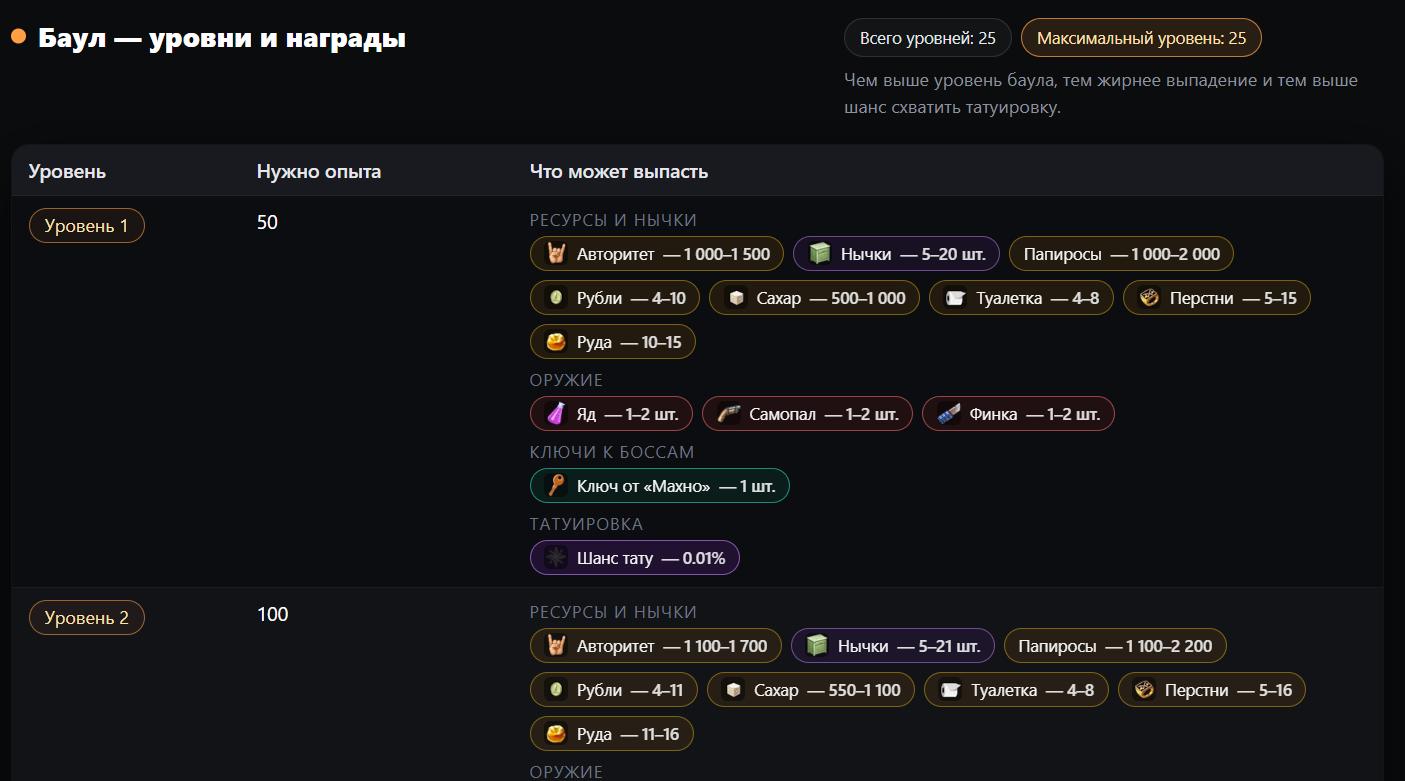Click the tattoo chance icon in Уровень 1
This screenshot has width=1405, height=781.
click(556, 558)
